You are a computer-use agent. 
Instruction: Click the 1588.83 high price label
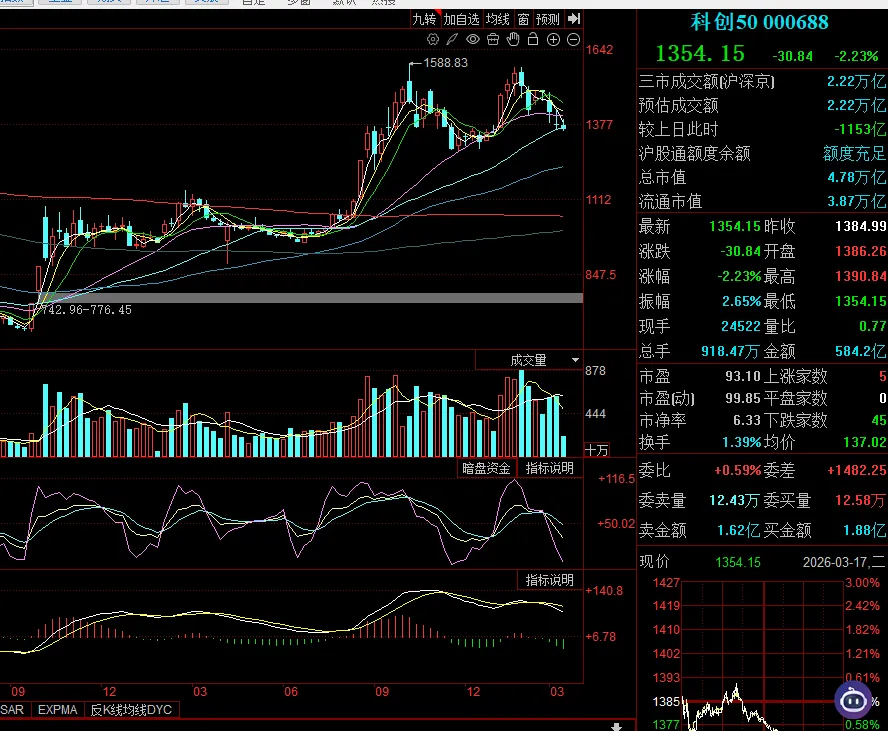click(x=446, y=63)
